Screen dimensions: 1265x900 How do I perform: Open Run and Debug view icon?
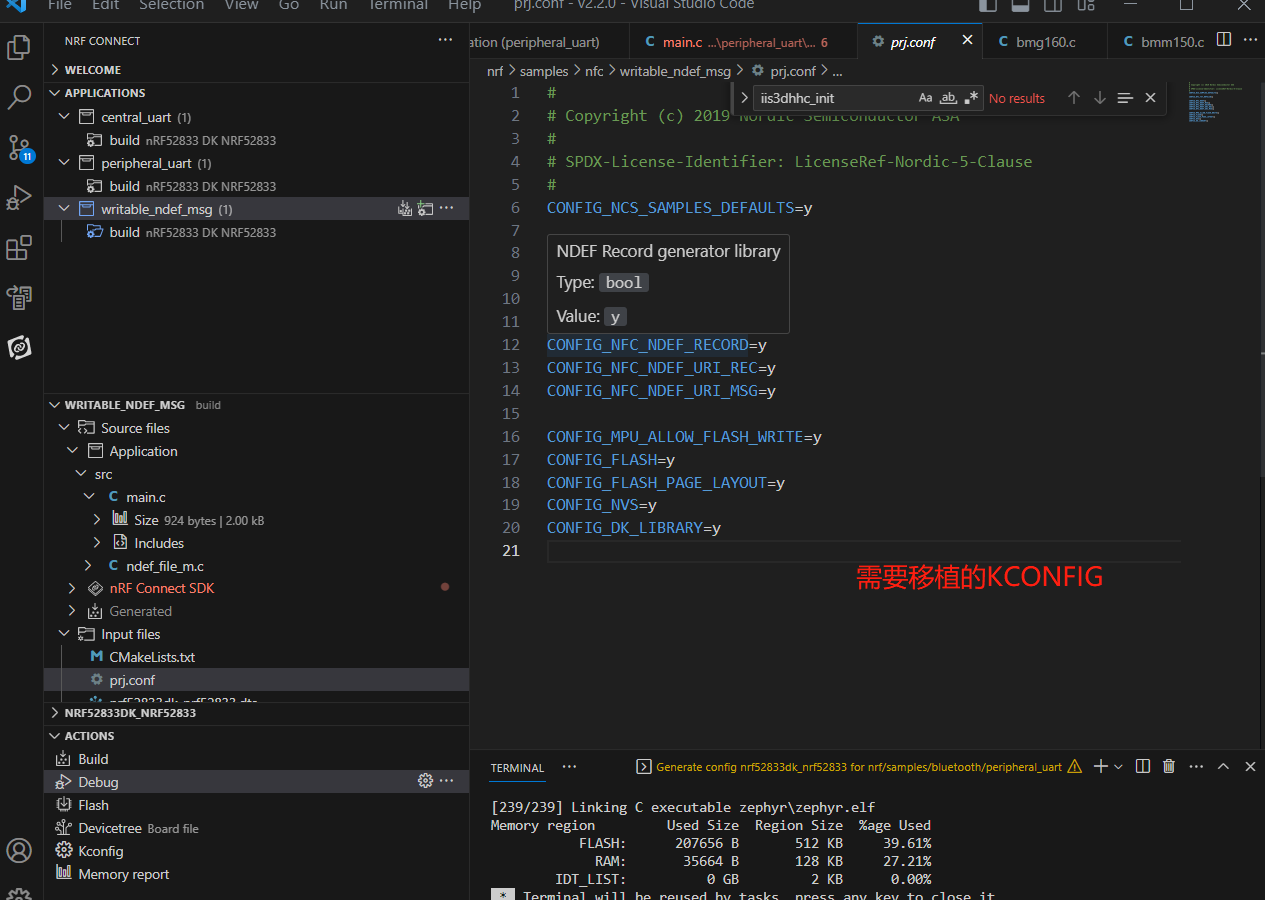tap(20, 198)
